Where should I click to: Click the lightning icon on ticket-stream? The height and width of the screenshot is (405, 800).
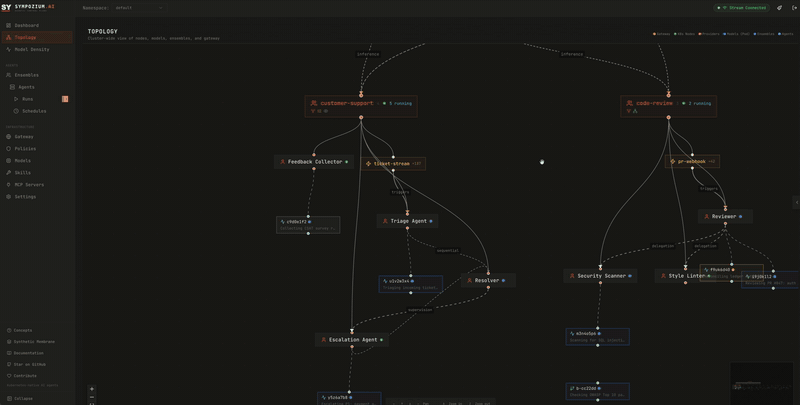point(368,164)
